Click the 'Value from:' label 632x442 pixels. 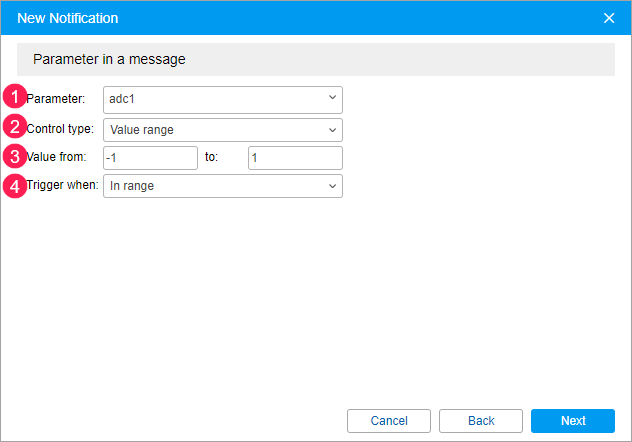point(57,157)
